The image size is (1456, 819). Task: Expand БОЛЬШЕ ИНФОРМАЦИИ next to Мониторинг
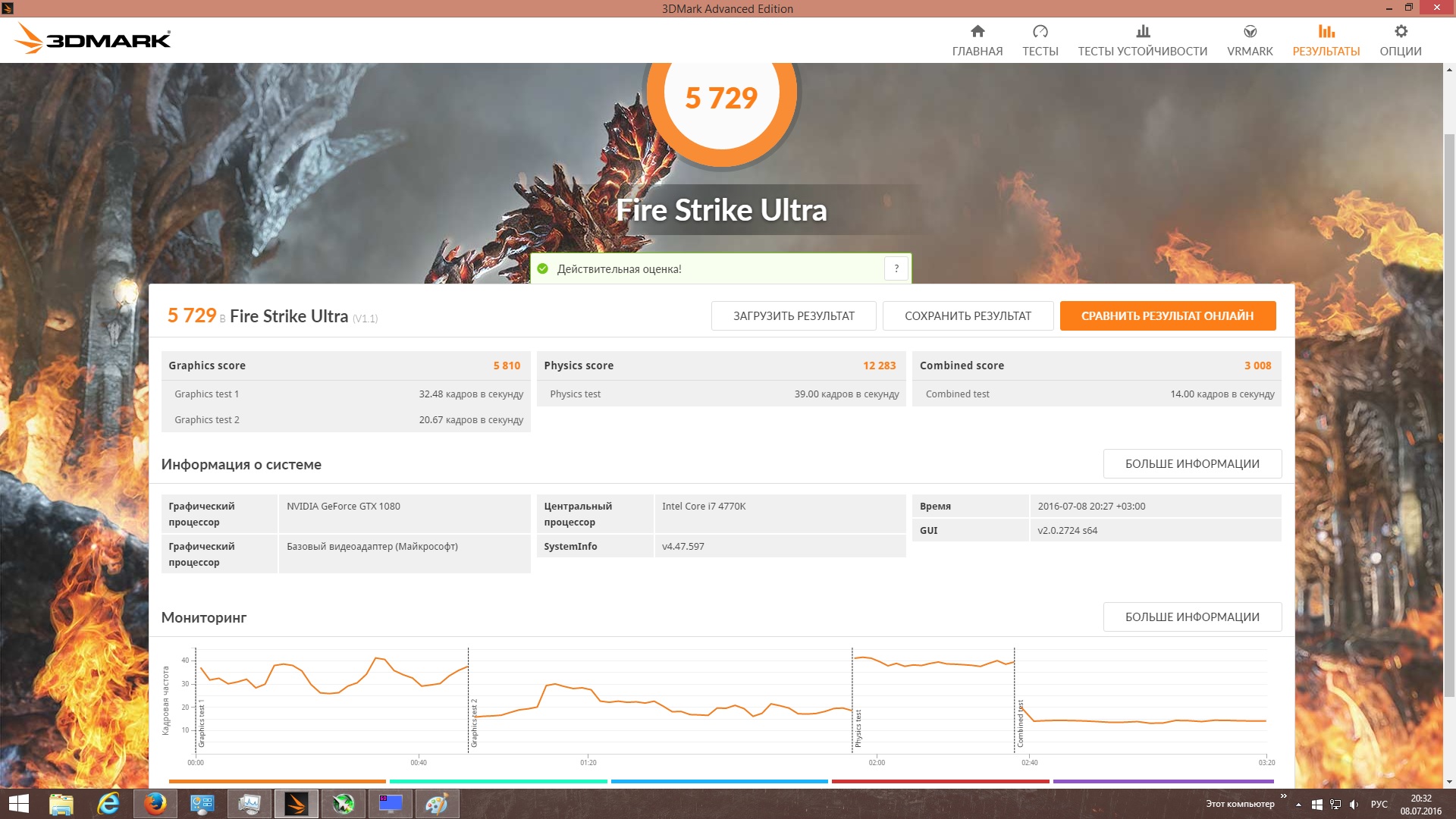coord(1191,617)
